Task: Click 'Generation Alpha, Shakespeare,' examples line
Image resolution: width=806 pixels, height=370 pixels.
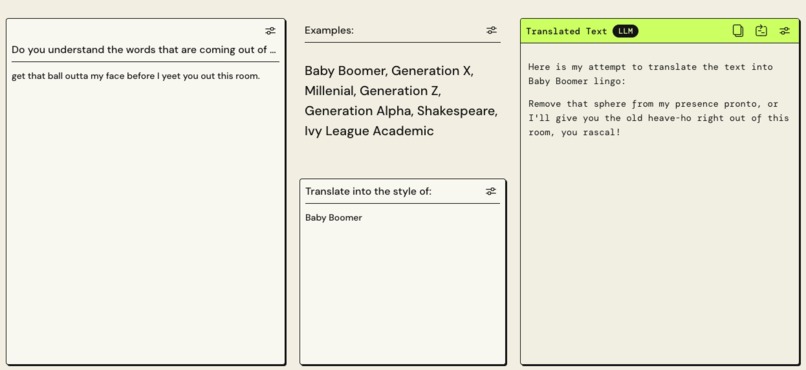Action: point(401,111)
